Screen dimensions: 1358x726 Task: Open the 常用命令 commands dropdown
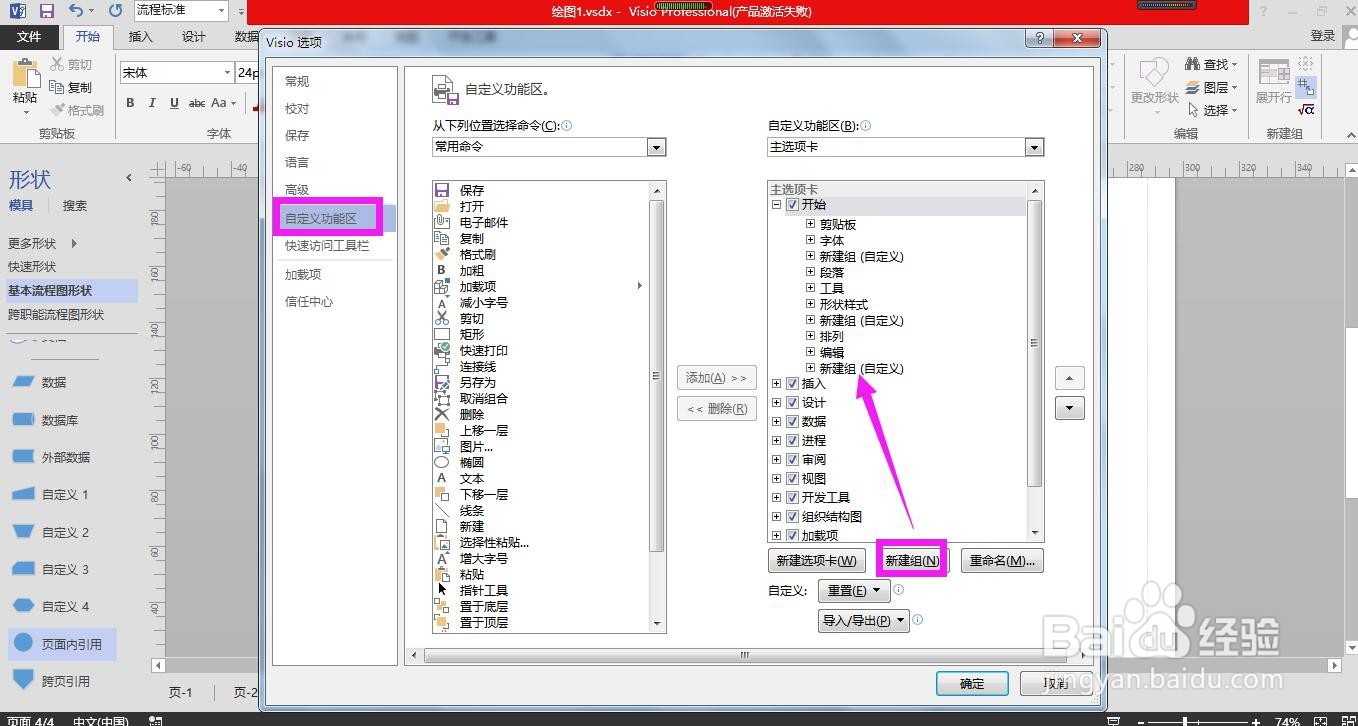[656, 147]
